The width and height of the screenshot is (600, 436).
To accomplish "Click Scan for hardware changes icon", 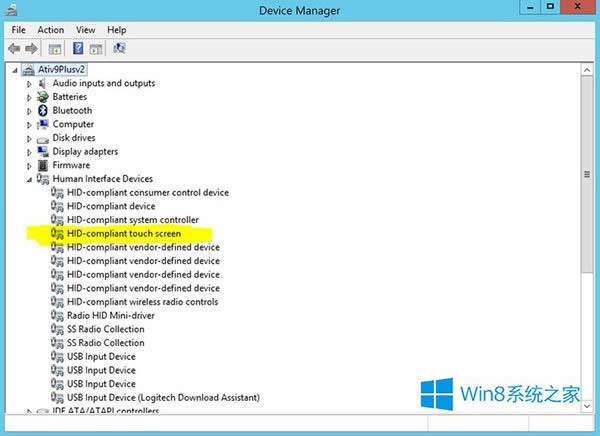I will coord(120,48).
